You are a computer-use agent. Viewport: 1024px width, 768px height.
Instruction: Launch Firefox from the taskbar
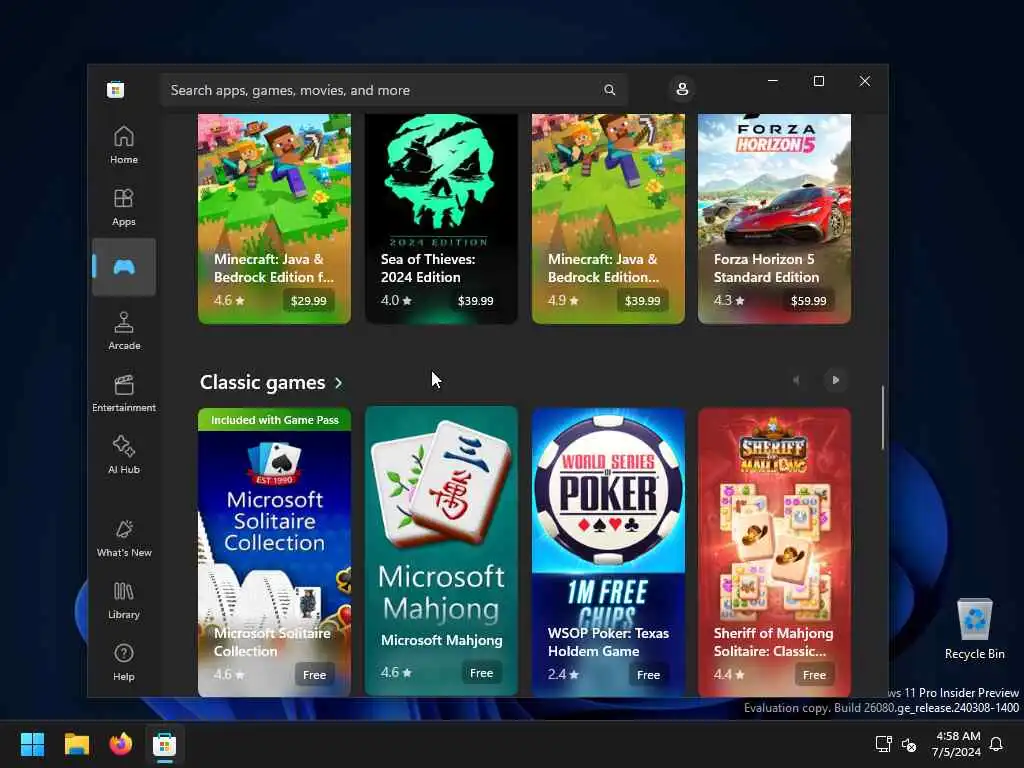(x=120, y=744)
